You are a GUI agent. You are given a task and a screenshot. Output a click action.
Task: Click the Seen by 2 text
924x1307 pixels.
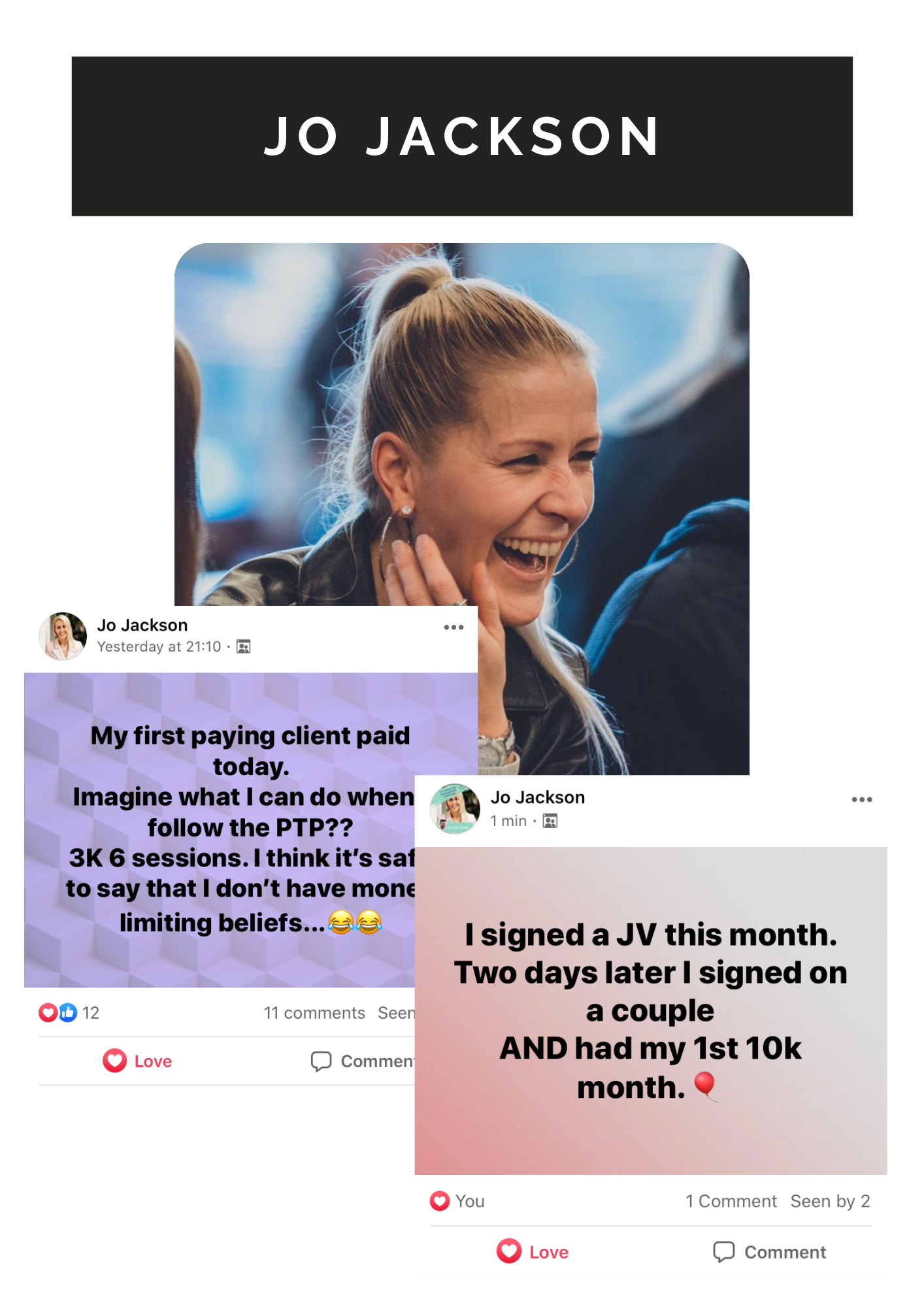(x=830, y=1201)
